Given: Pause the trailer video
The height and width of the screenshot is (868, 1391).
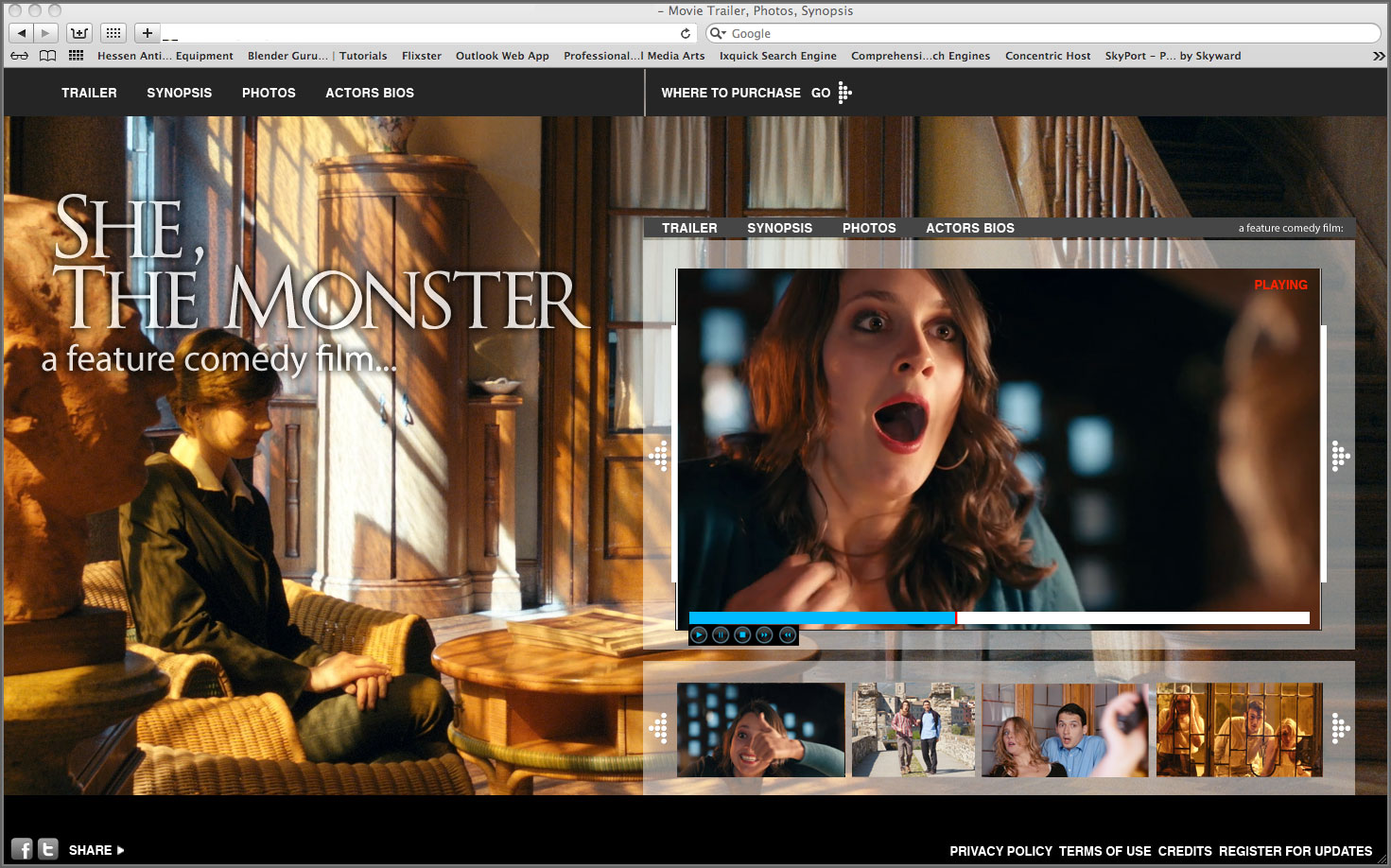Looking at the screenshot, I should 721,634.
